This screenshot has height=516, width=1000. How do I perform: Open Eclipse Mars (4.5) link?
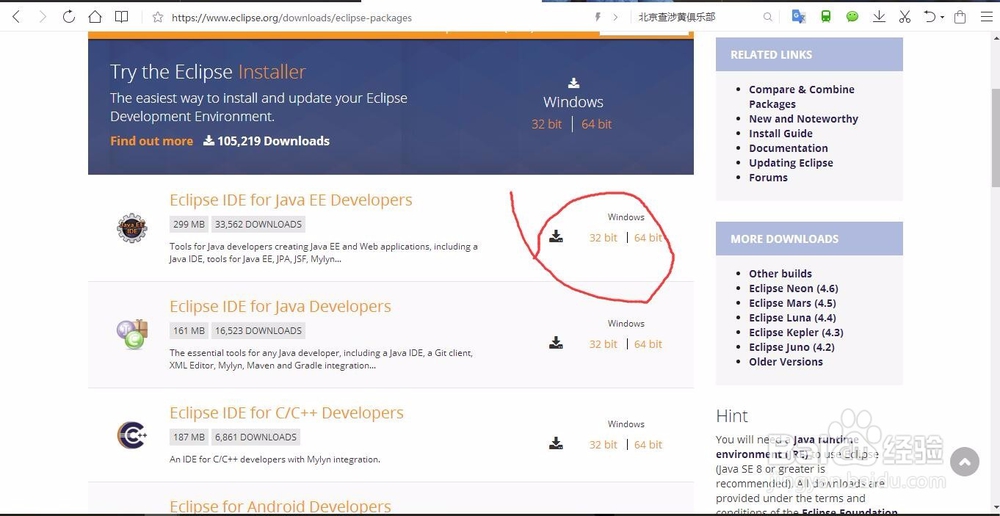792,303
